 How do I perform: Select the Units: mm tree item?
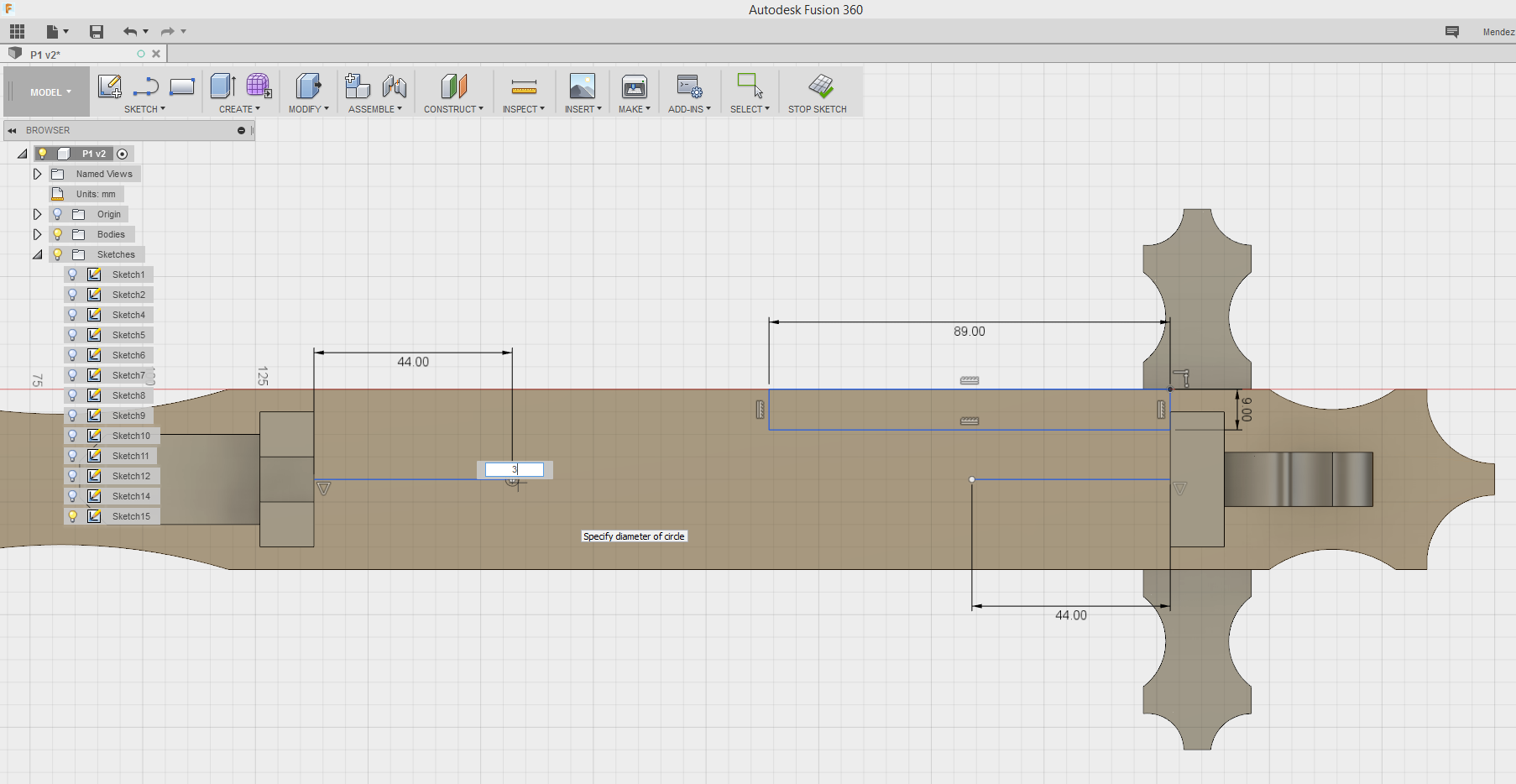(96, 194)
